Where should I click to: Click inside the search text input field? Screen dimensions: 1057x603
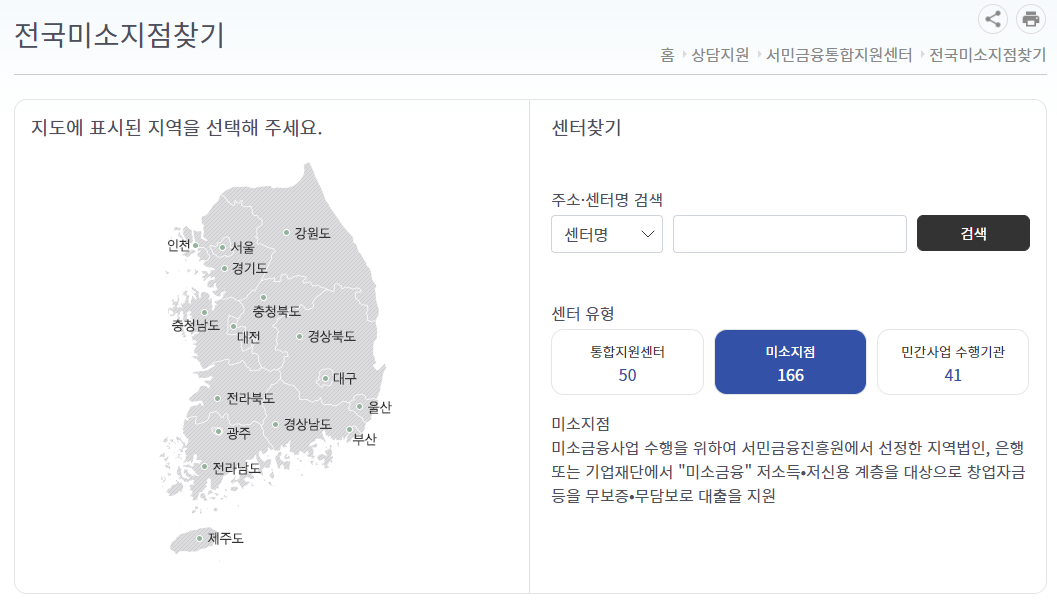[x=788, y=233]
